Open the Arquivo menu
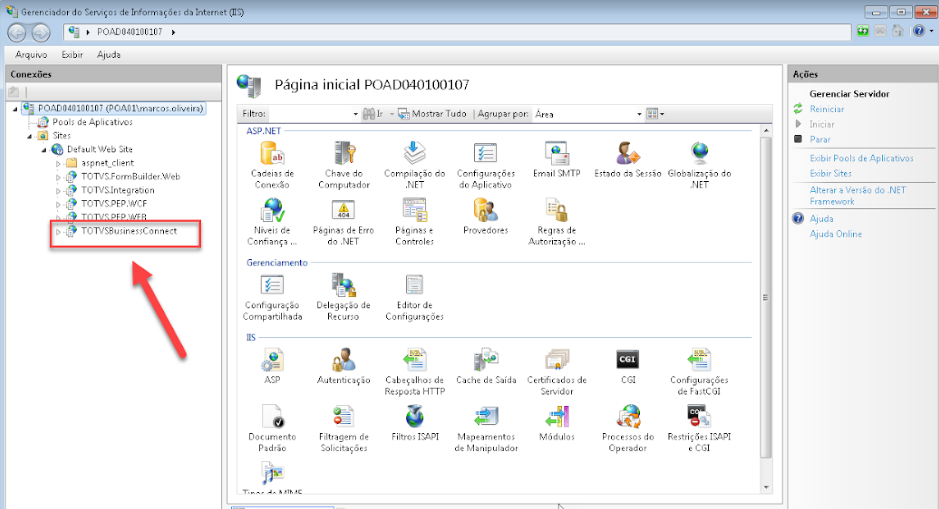The height and width of the screenshot is (509, 939). click(31, 54)
